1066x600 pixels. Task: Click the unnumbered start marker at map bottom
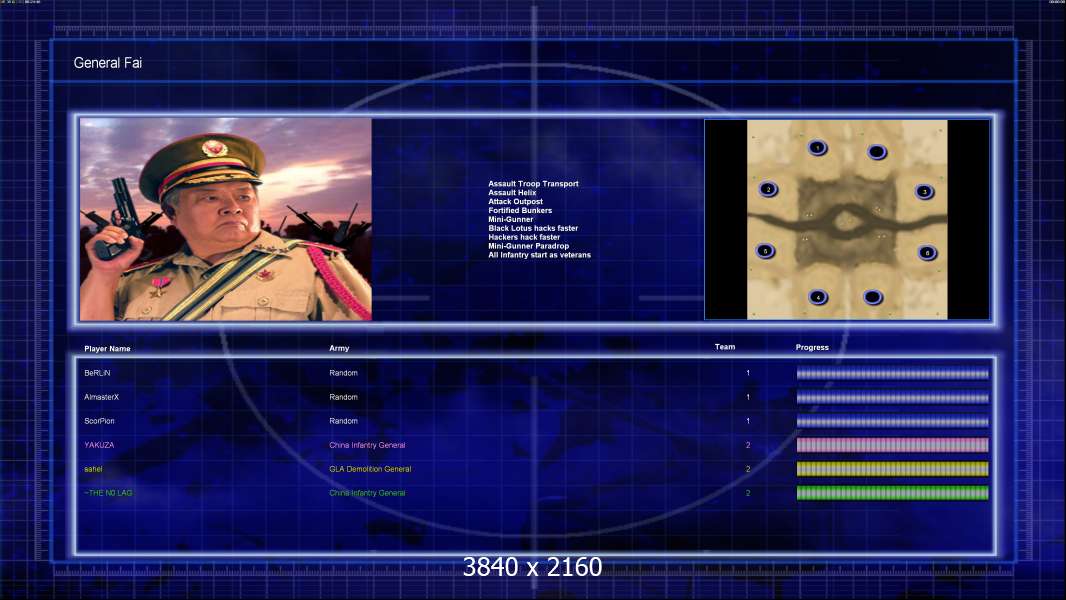[x=873, y=297]
